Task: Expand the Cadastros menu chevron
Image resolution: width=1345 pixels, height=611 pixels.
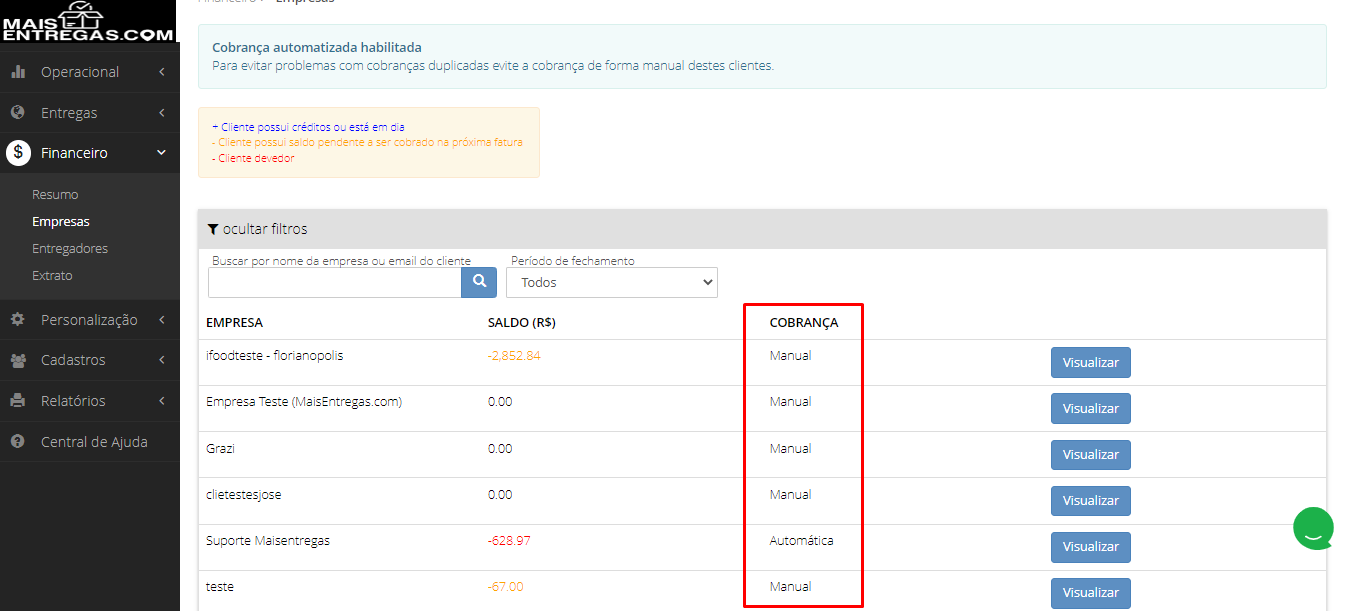Action: [x=162, y=360]
